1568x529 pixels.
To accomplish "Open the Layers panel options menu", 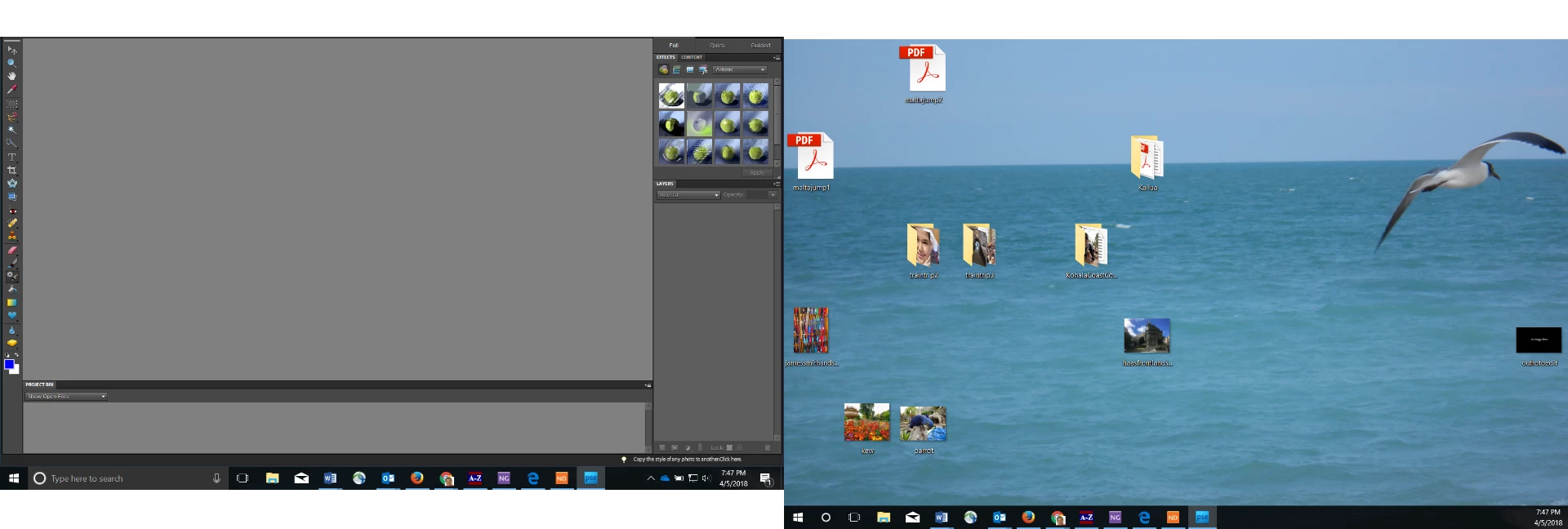I will coord(776,184).
